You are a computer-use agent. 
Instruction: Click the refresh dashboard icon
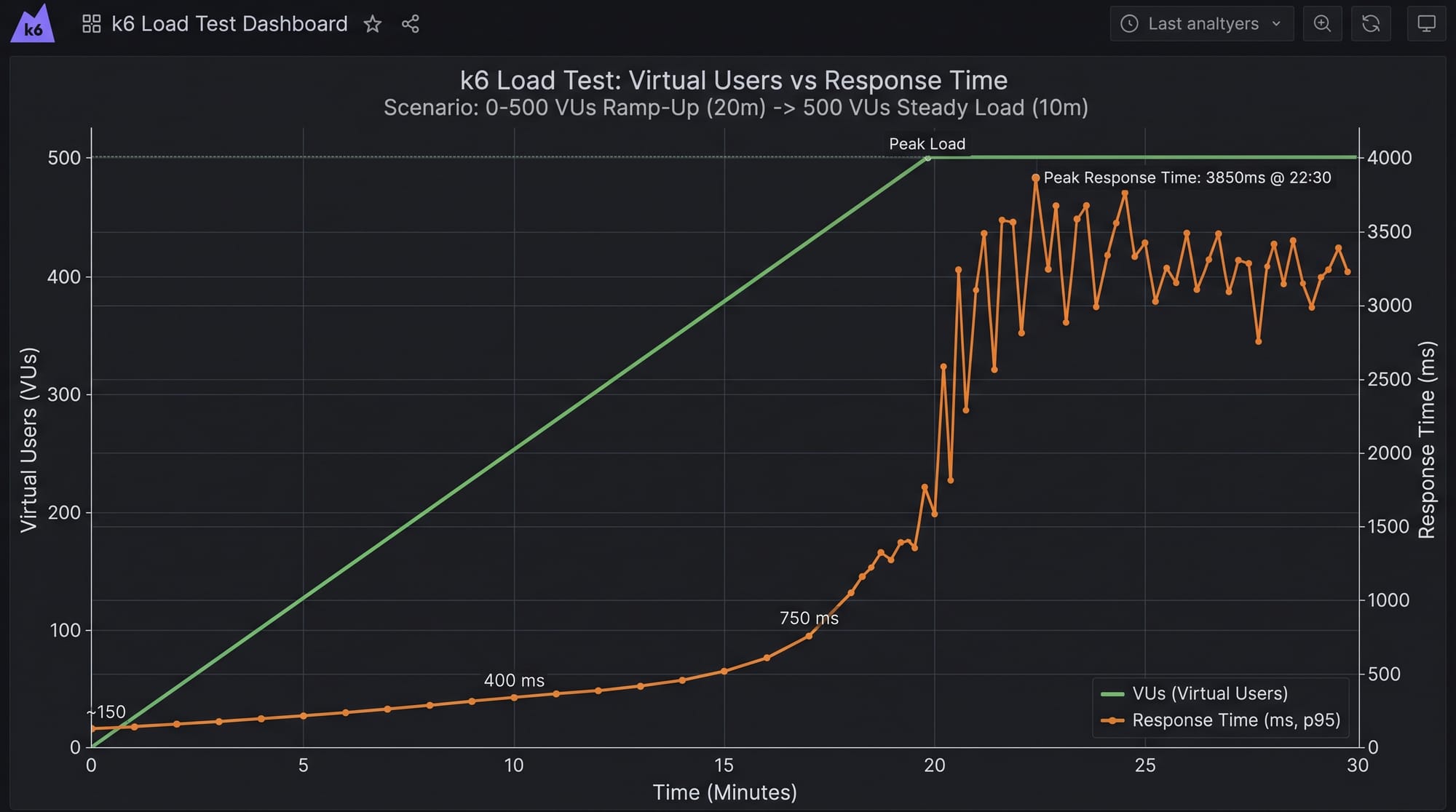point(1372,23)
